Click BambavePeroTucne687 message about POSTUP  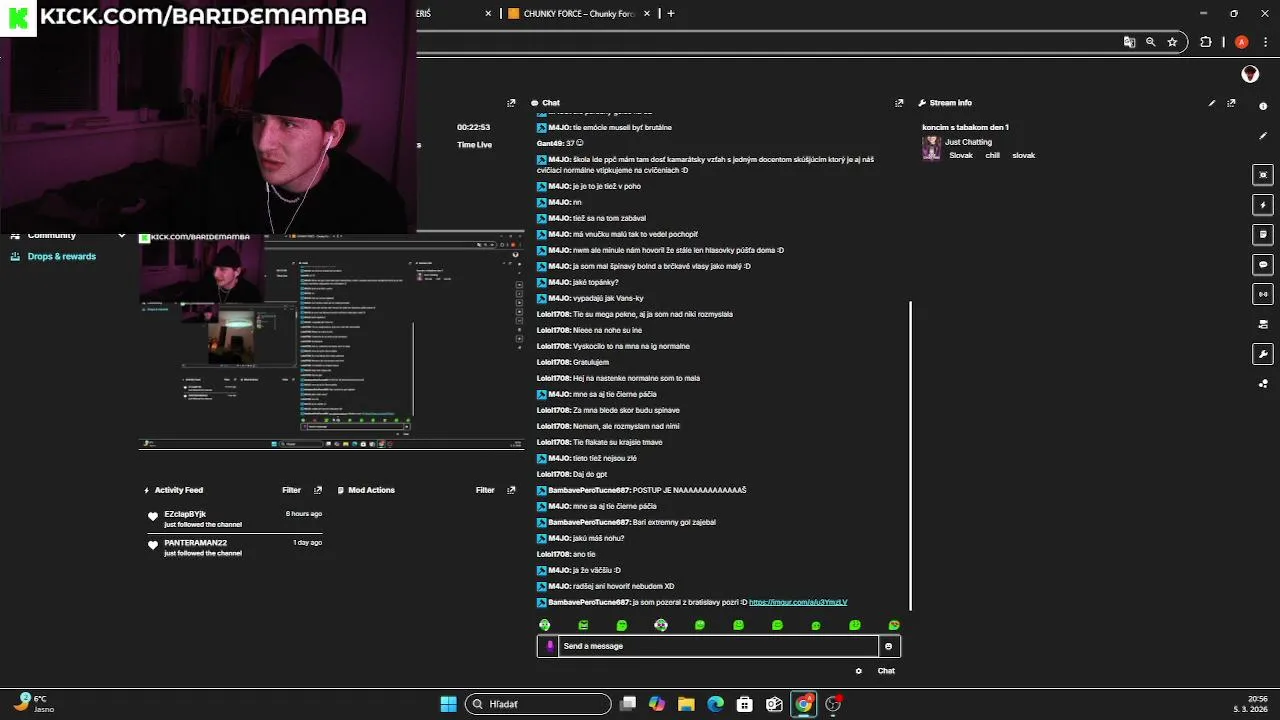pyautogui.click(x=641, y=490)
